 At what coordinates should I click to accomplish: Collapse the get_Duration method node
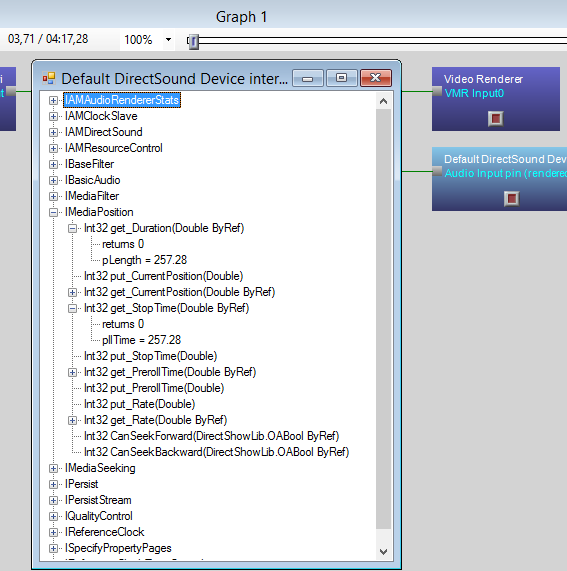(72, 228)
